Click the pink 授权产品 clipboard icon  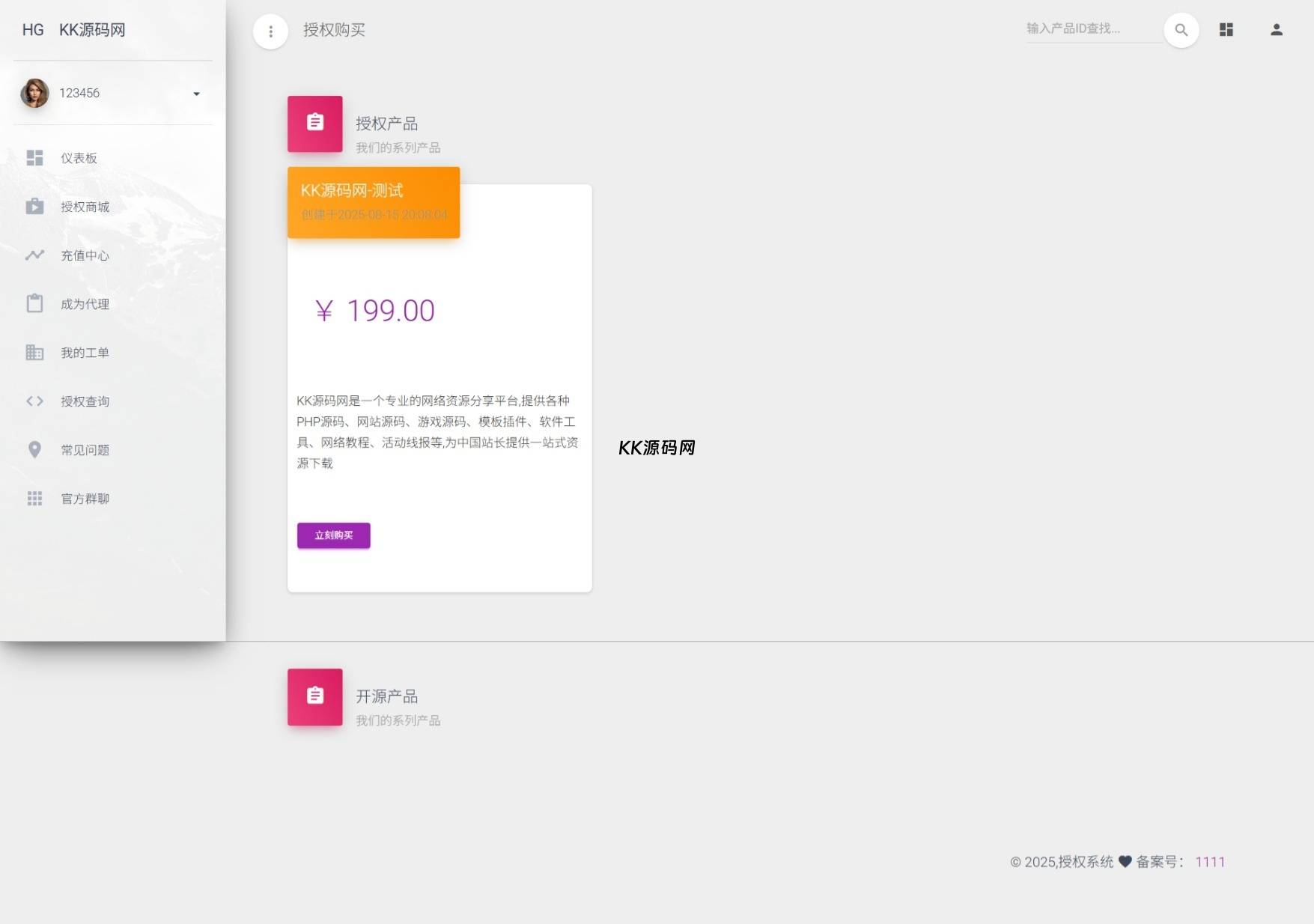[315, 124]
